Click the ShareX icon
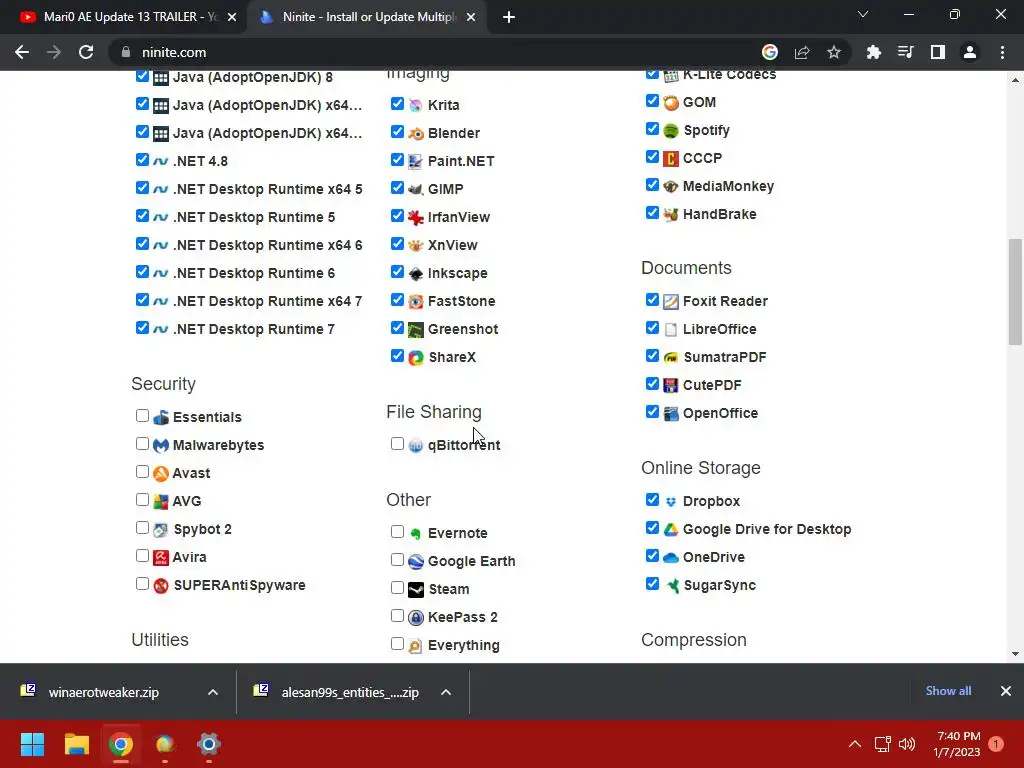Screen dimensions: 1024x768 point(415,357)
